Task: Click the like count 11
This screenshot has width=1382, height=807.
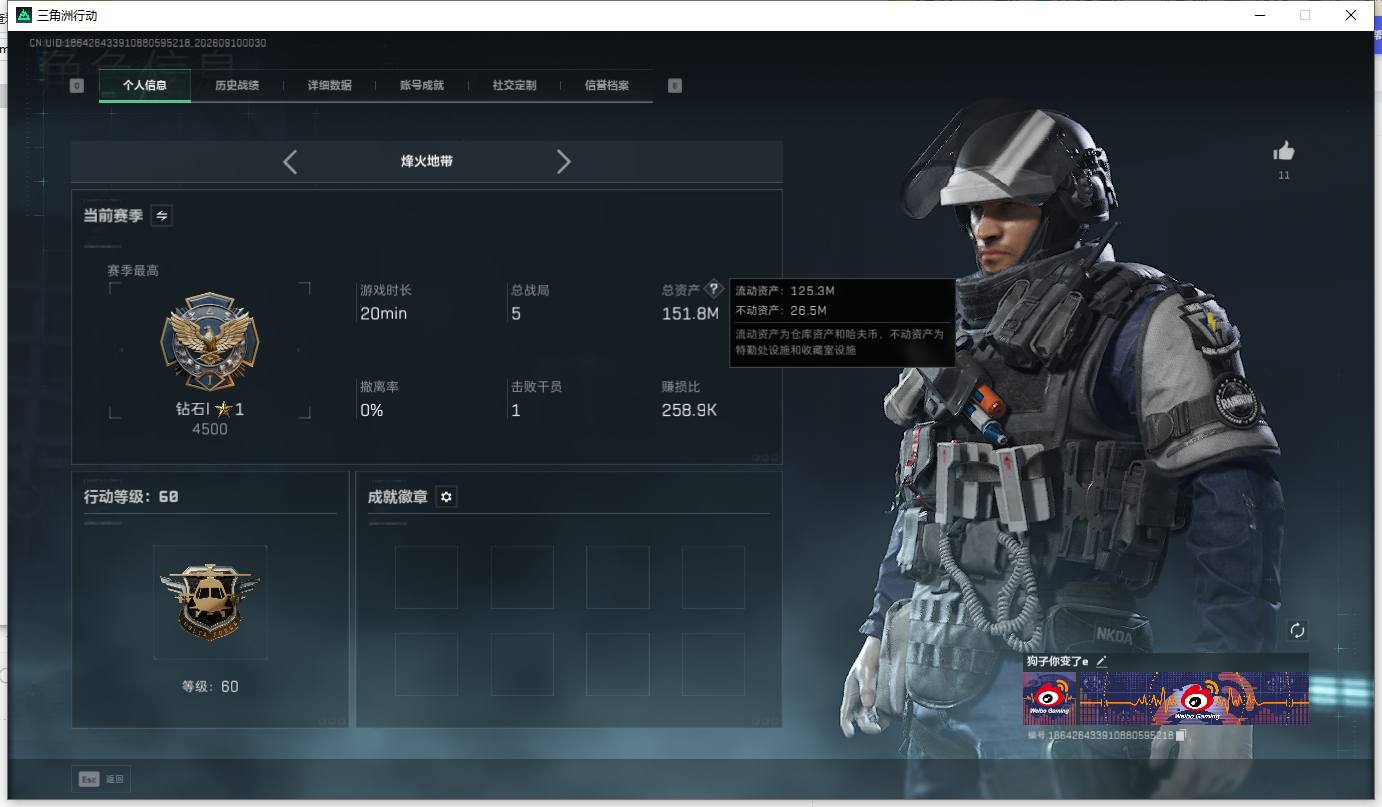Action: pyautogui.click(x=1284, y=176)
